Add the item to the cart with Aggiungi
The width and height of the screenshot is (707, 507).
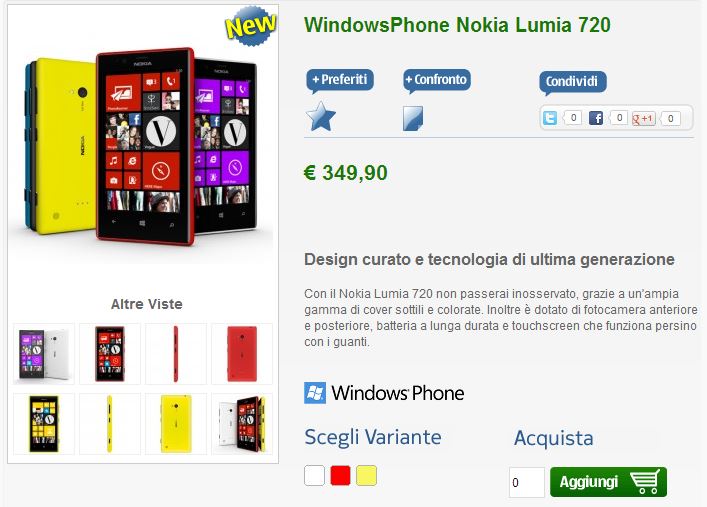coord(608,482)
